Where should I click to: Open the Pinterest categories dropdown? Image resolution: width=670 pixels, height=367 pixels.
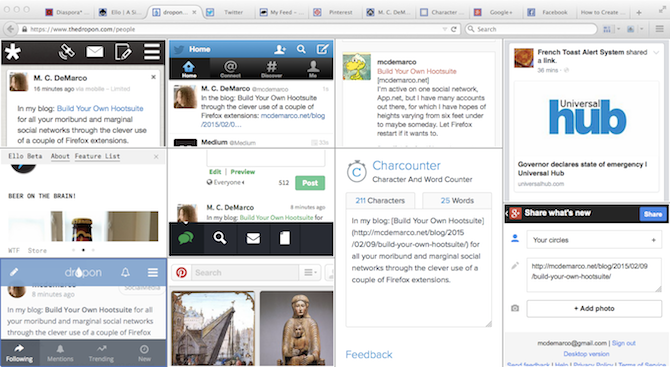click(x=310, y=273)
